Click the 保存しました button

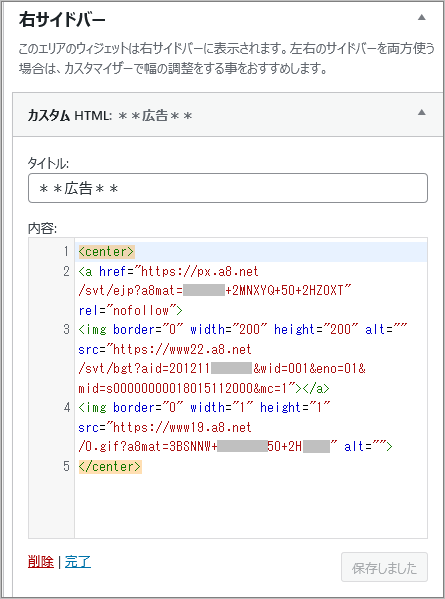pyautogui.click(x=384, y=567)
